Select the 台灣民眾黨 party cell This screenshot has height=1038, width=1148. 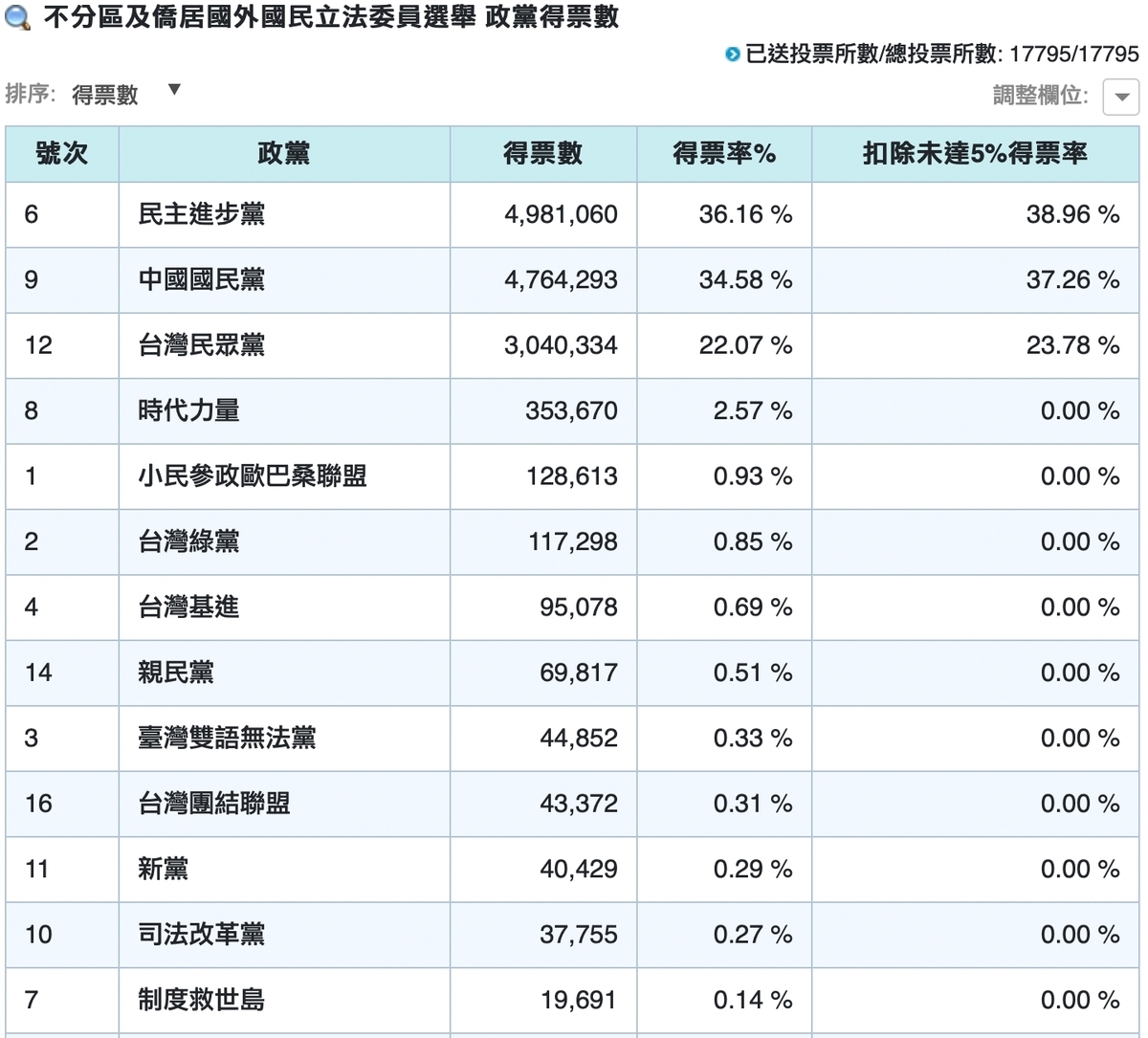point(284,345)
